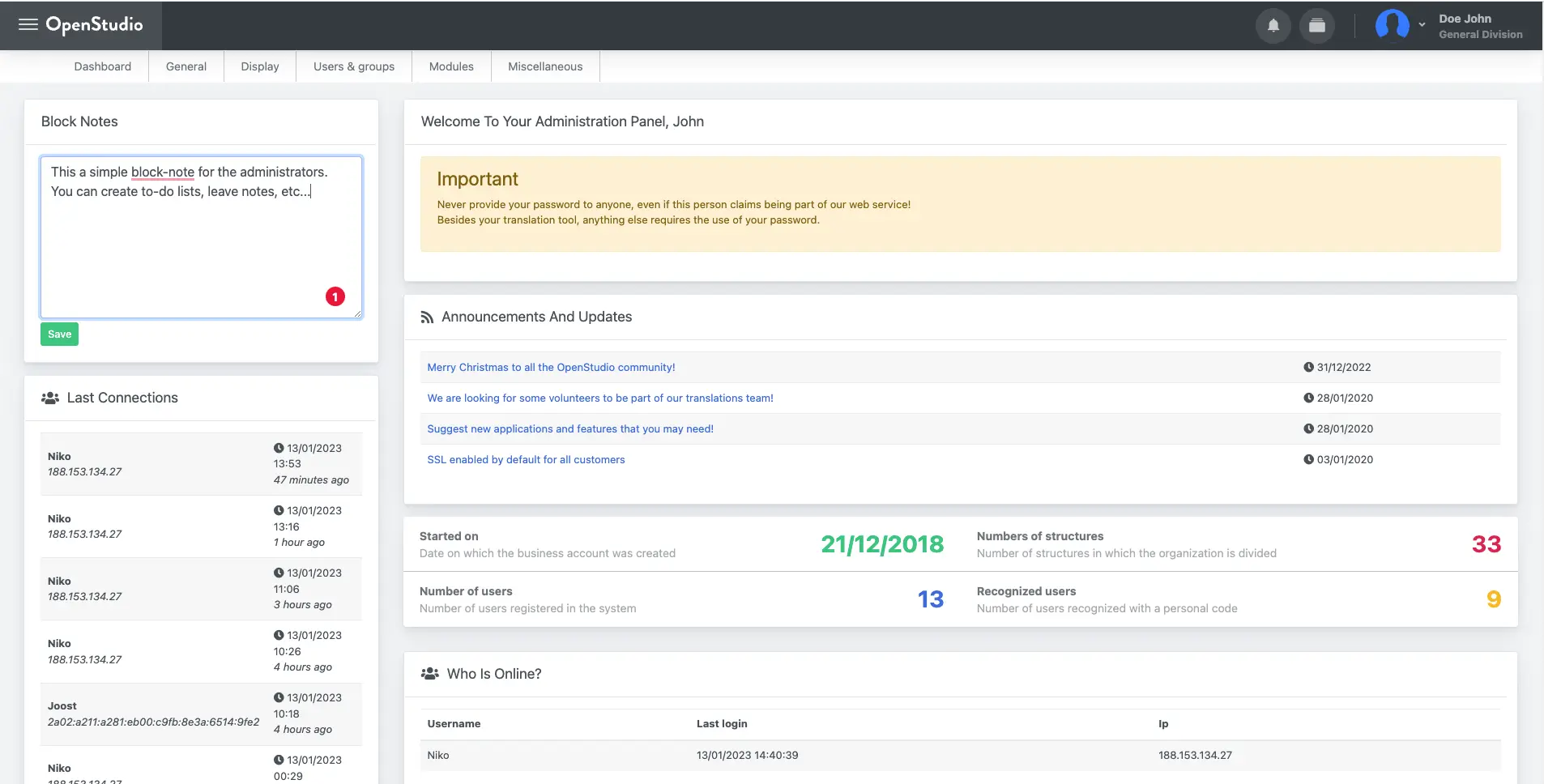This screenshot has width=1544, height=784.
Task: Click the user avatar icon
Action: click(x=1392, y=25)
